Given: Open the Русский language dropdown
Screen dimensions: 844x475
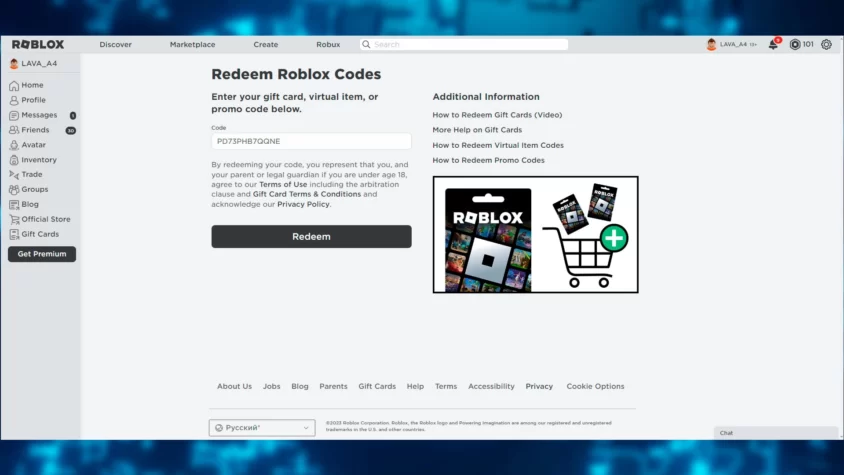Looking at the screenshot, I should [262, 428].
